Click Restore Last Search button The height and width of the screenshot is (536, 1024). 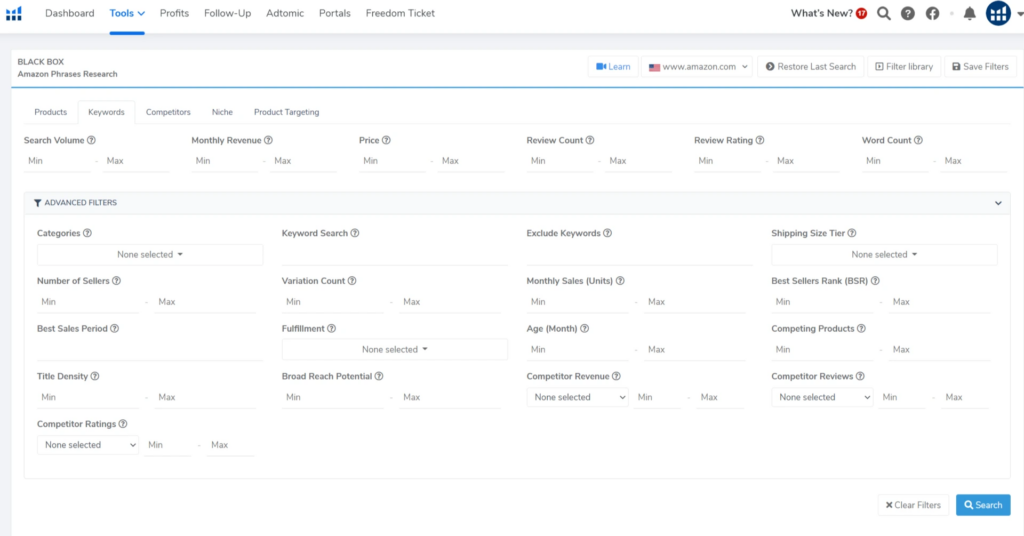pos(810,67)
